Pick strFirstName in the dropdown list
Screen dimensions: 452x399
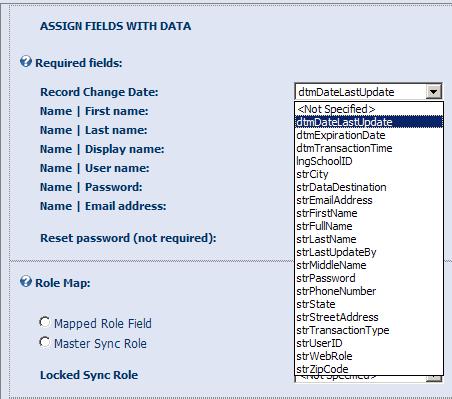[x=369, y=213]
